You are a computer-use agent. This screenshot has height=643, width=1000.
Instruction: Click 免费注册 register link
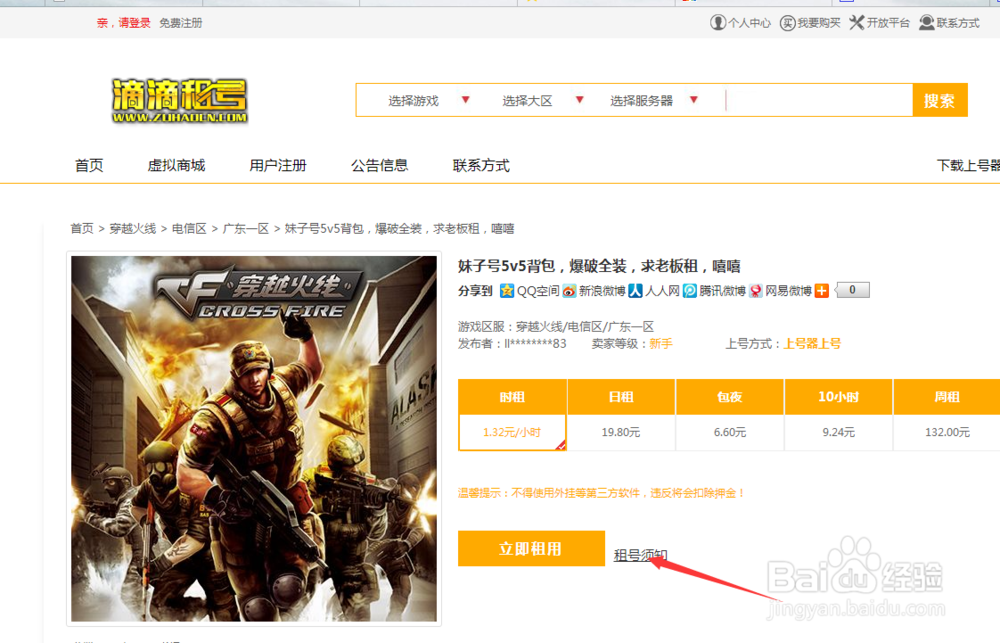(x=180, y=23)
